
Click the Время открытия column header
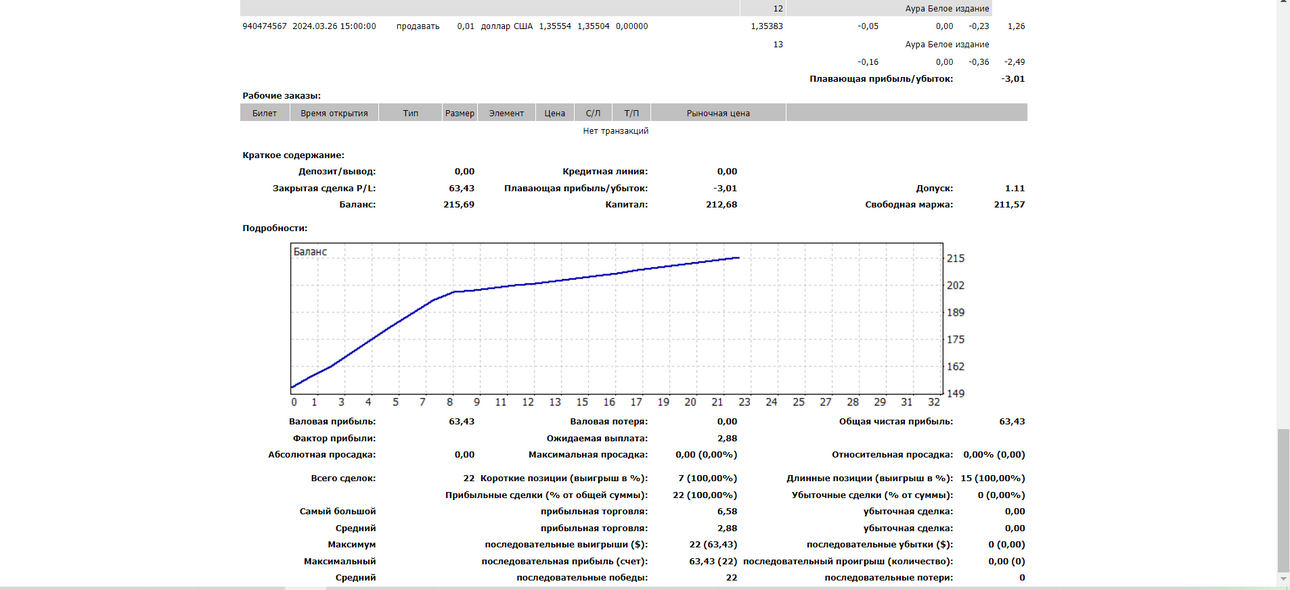(x=334, y=113)
